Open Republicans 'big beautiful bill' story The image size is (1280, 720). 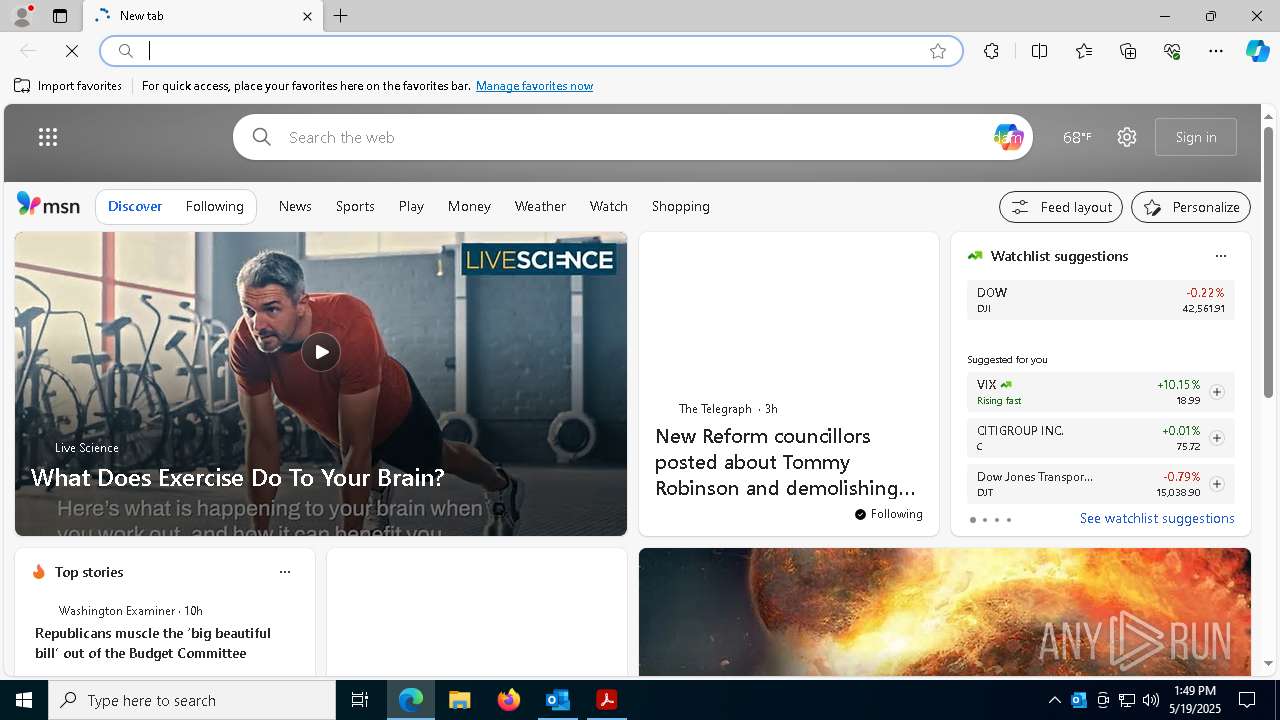153,643
